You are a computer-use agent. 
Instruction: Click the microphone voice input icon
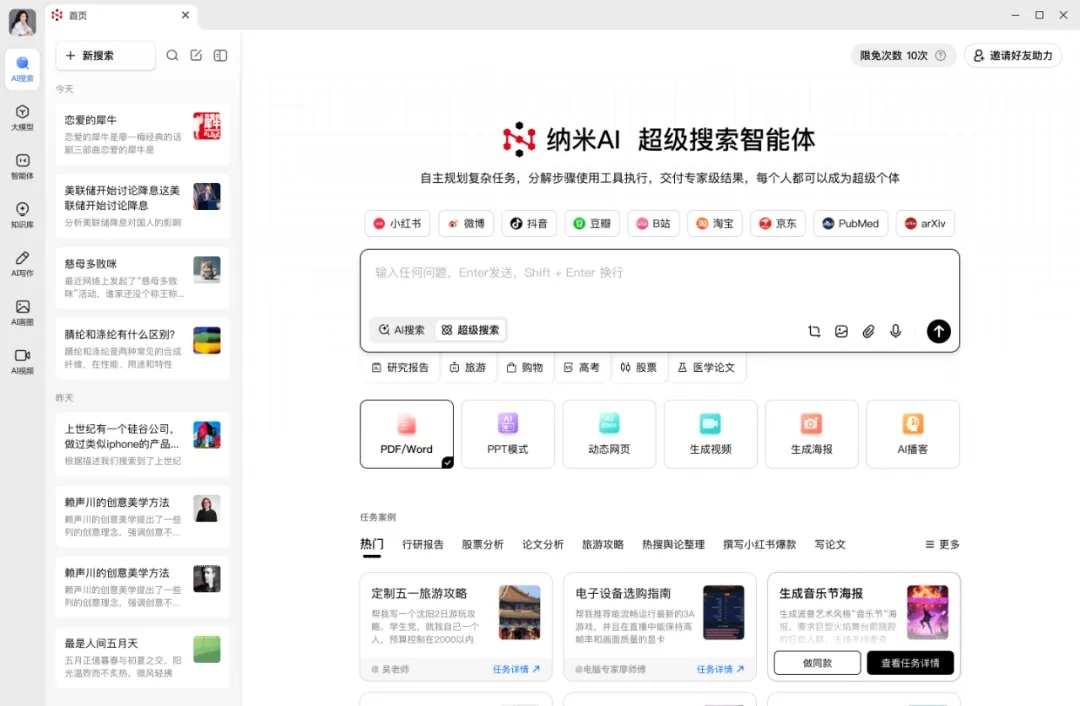895,331
